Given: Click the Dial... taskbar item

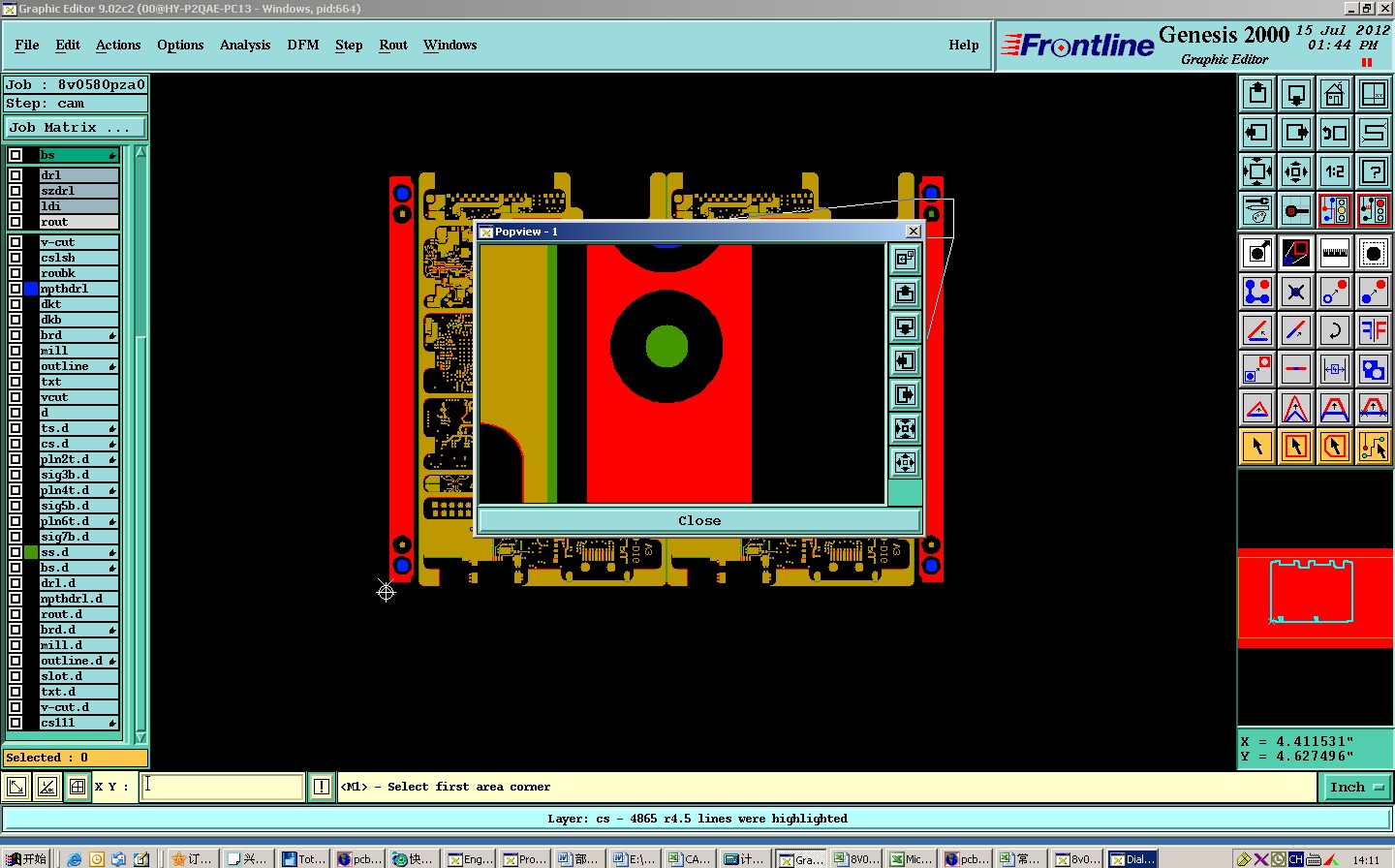Looking at the screenshot, I should point(1133,858).
